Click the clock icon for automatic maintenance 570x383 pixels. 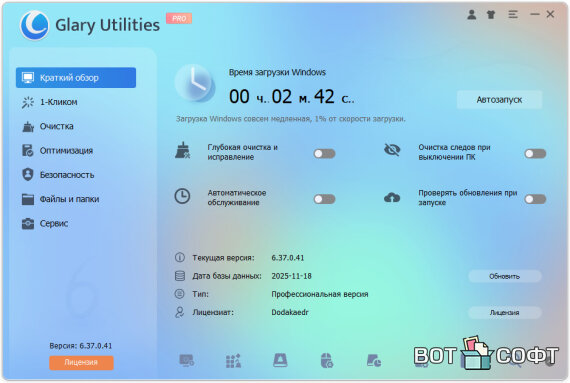click(182, 196)
